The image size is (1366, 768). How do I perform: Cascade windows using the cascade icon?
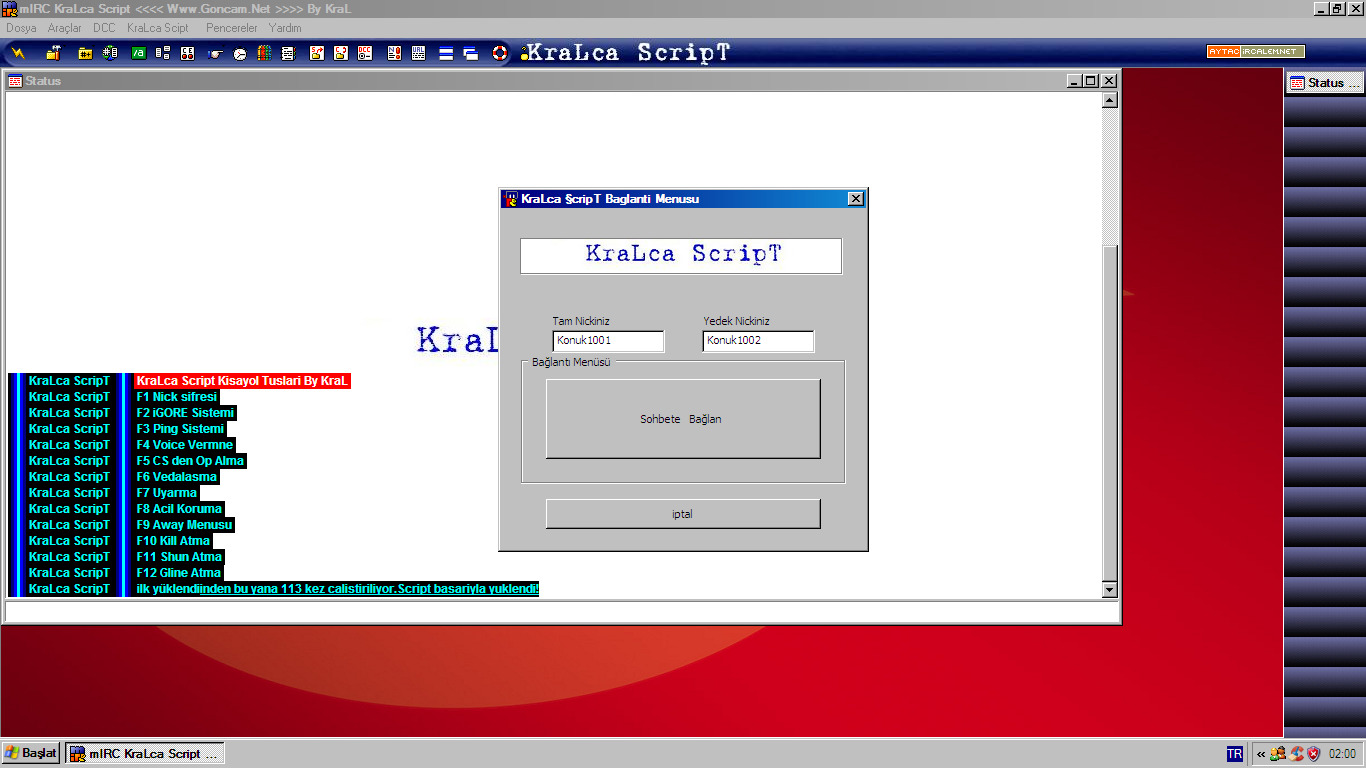click(x=470, y=54)
